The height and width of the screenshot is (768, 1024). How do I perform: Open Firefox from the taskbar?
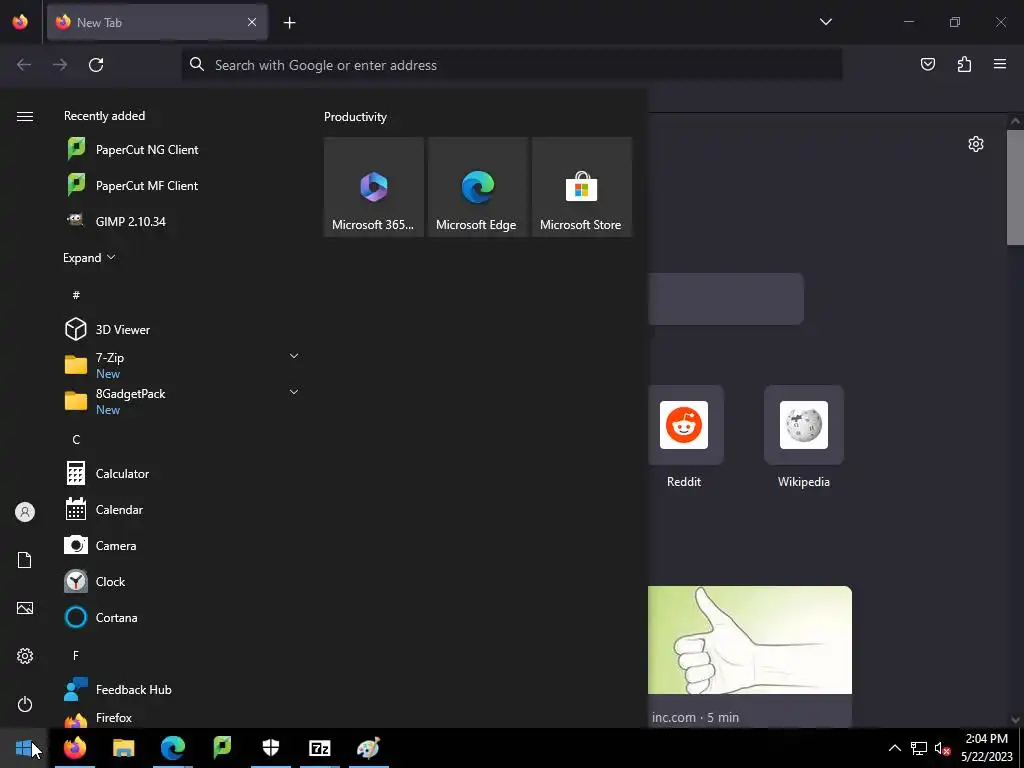(74, 748)
